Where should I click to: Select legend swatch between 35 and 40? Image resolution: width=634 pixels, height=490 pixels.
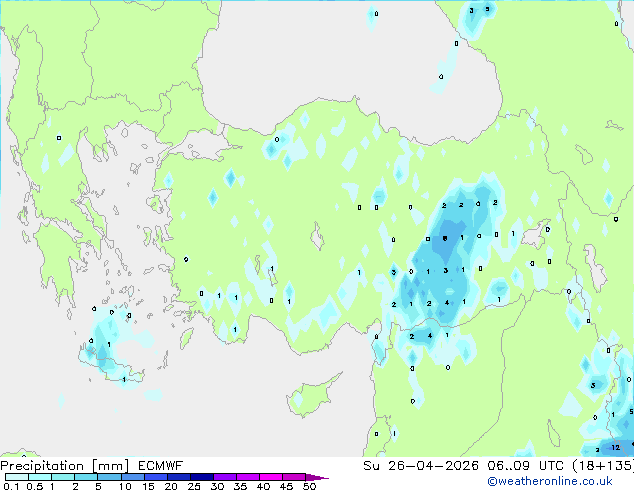click(247, 477)
